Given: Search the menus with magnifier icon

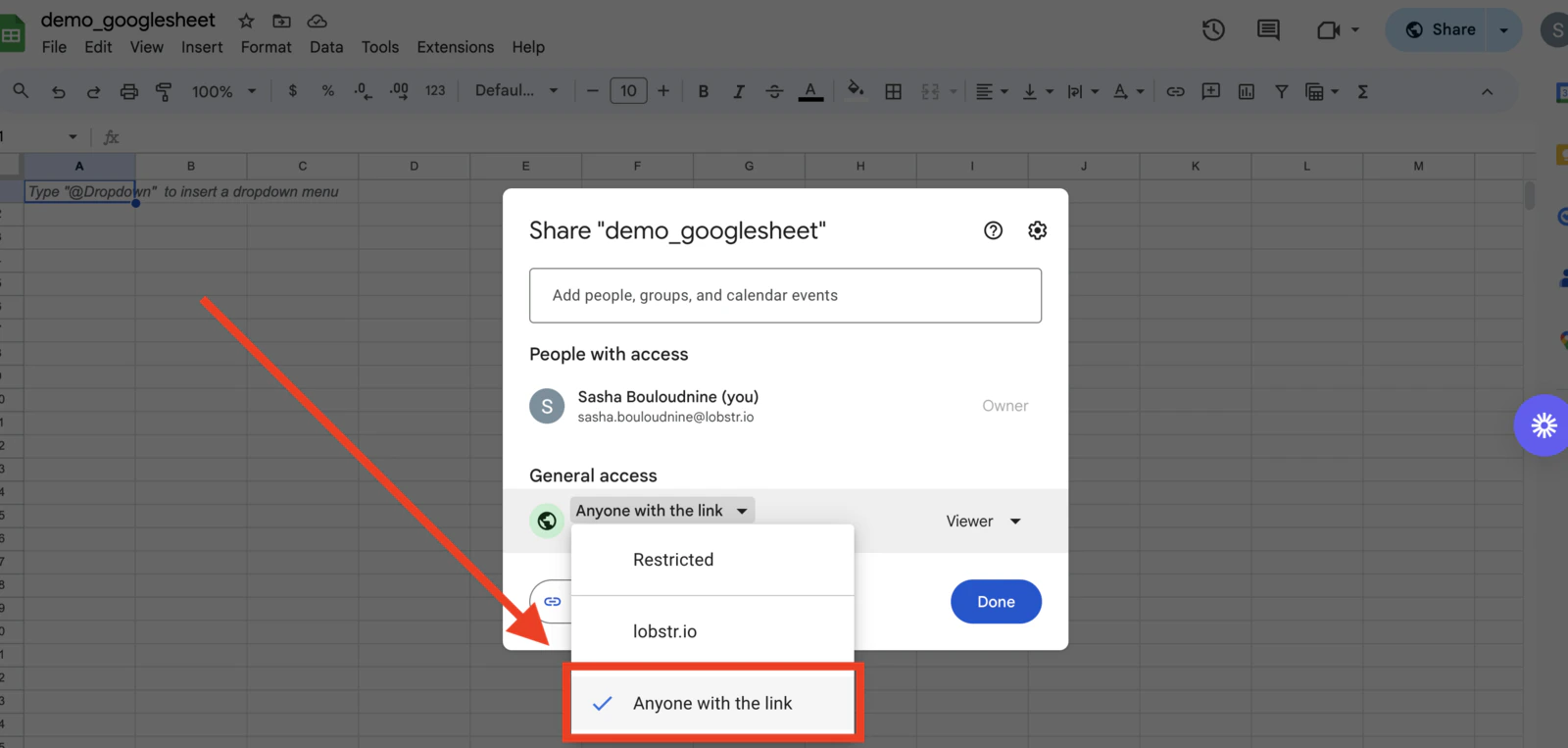Looking at the screenshot, I should click(x=21, y=91).
